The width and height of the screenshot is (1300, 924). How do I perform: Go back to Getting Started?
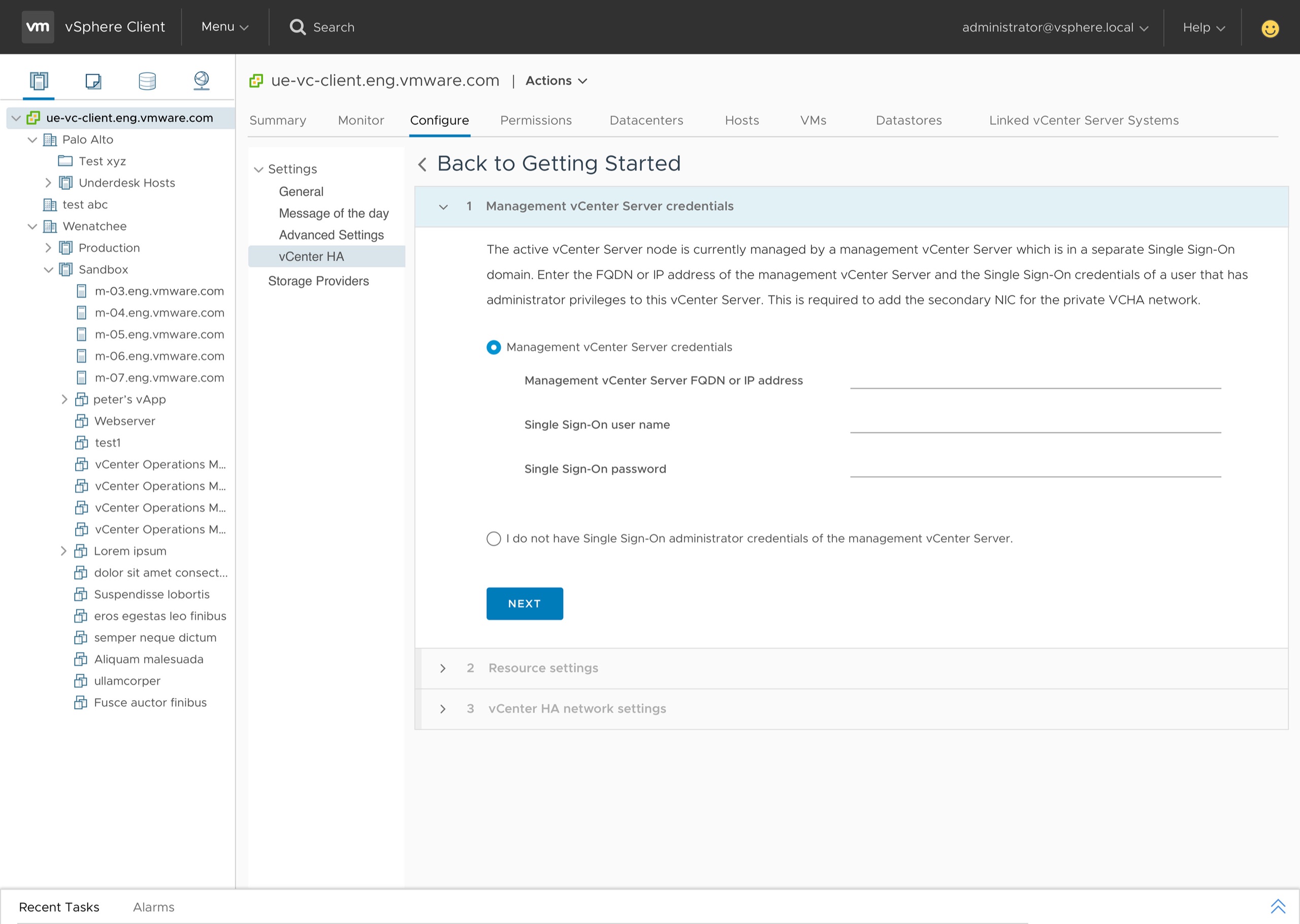point(549,164)
